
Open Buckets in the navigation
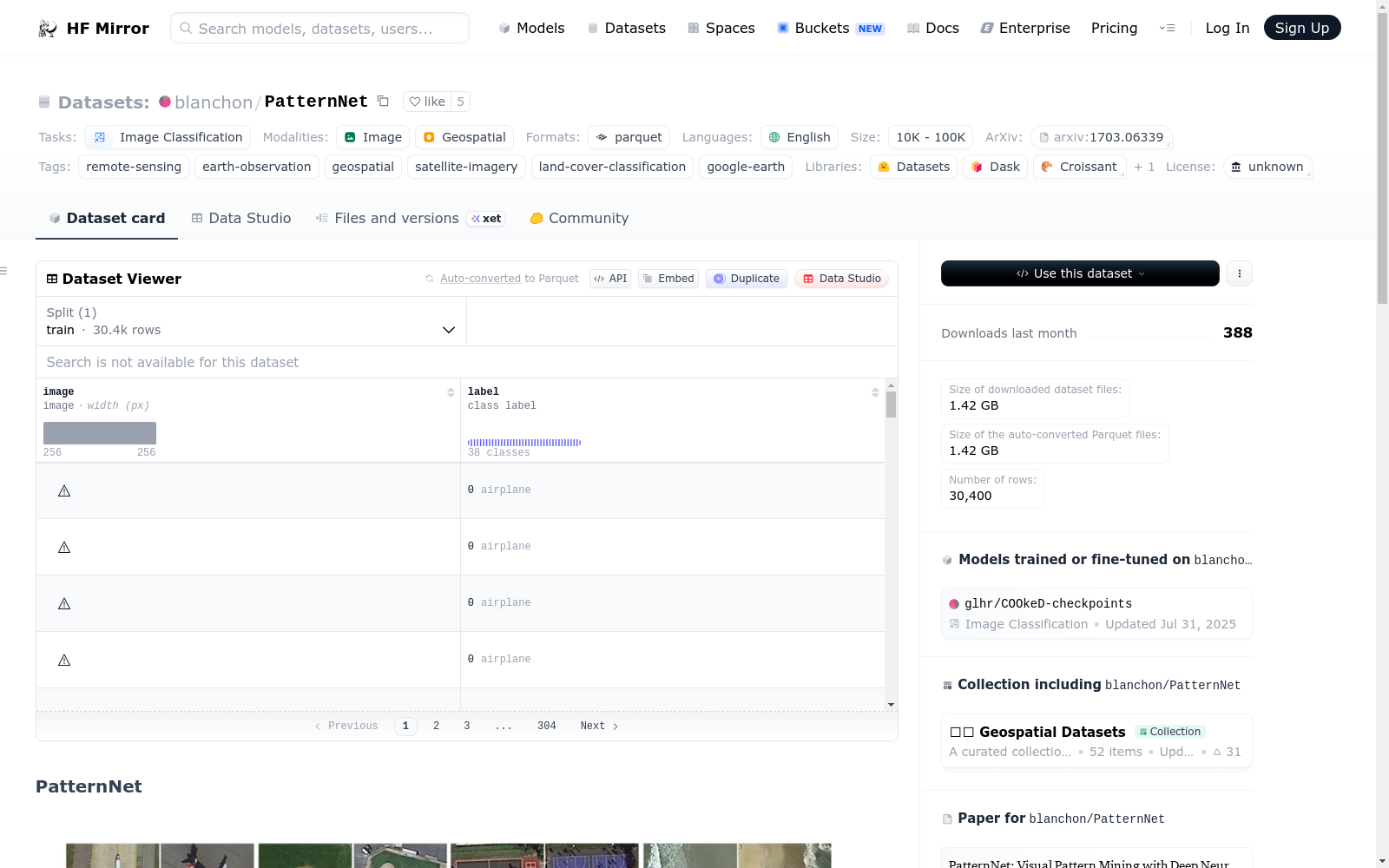pos(831,28)
